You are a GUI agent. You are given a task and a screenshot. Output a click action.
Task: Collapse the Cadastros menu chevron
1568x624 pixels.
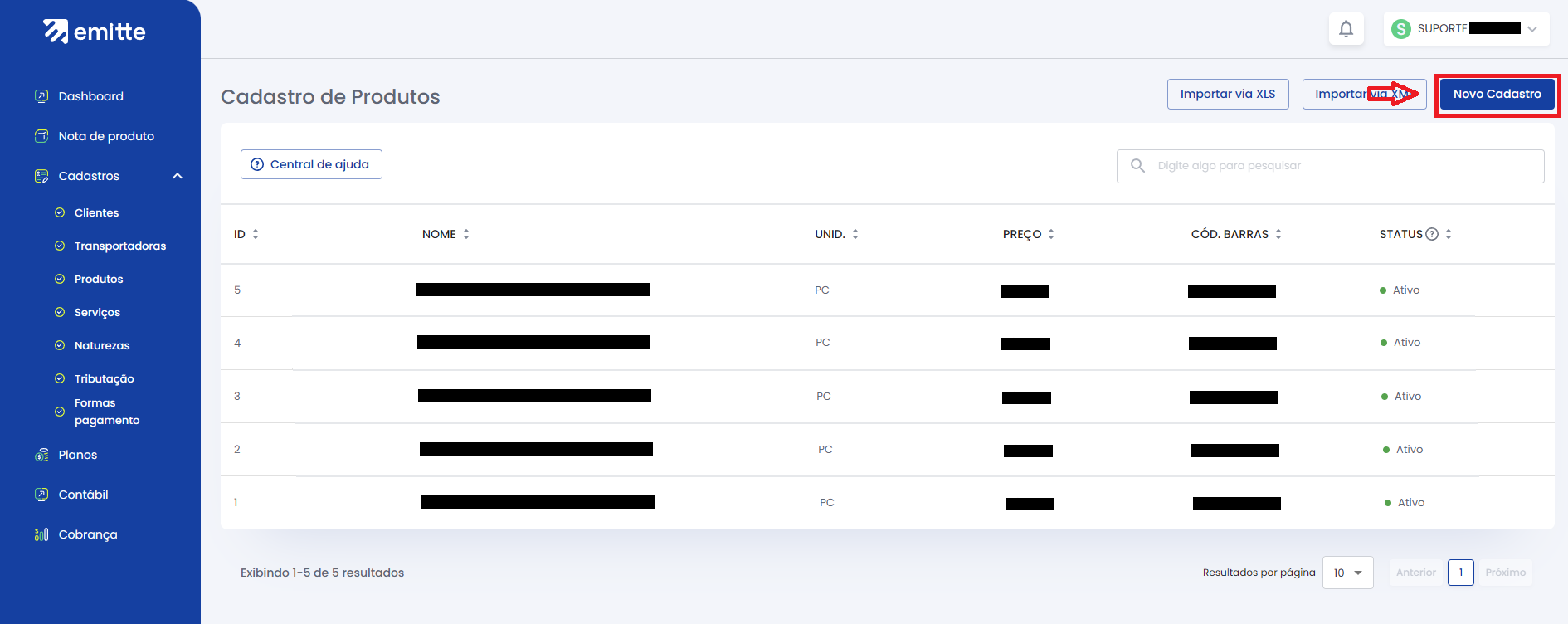pos(178,176)
